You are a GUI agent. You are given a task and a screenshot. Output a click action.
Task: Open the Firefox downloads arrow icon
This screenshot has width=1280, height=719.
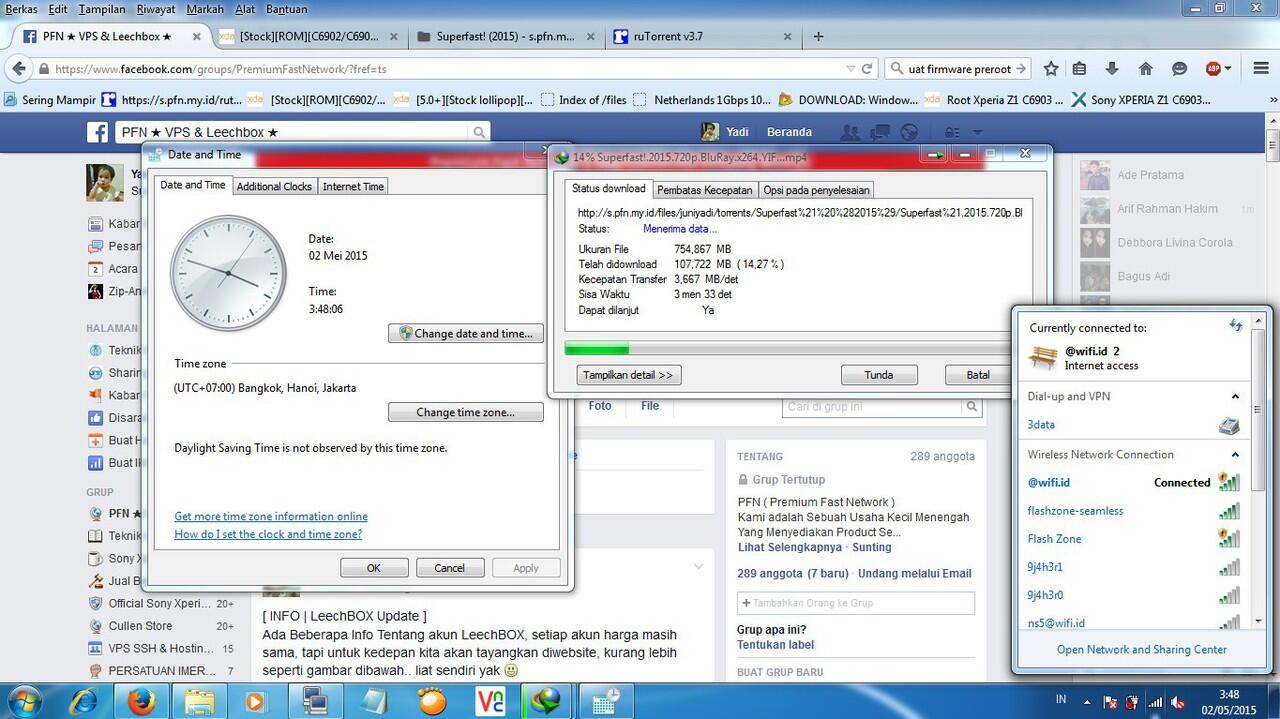pyautogui.click(x=1112, y=69)
